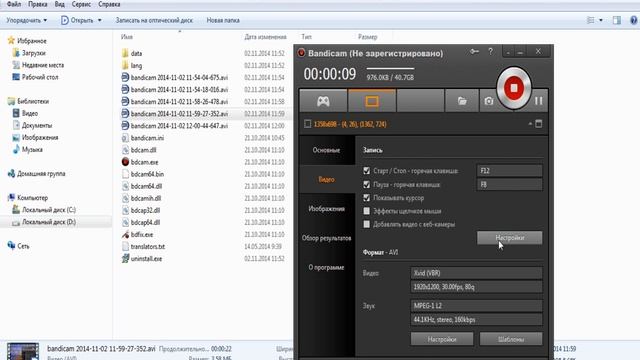Click the Bandicam key registration icon
The image size is (640, 360).
click(x=474, y=52)
